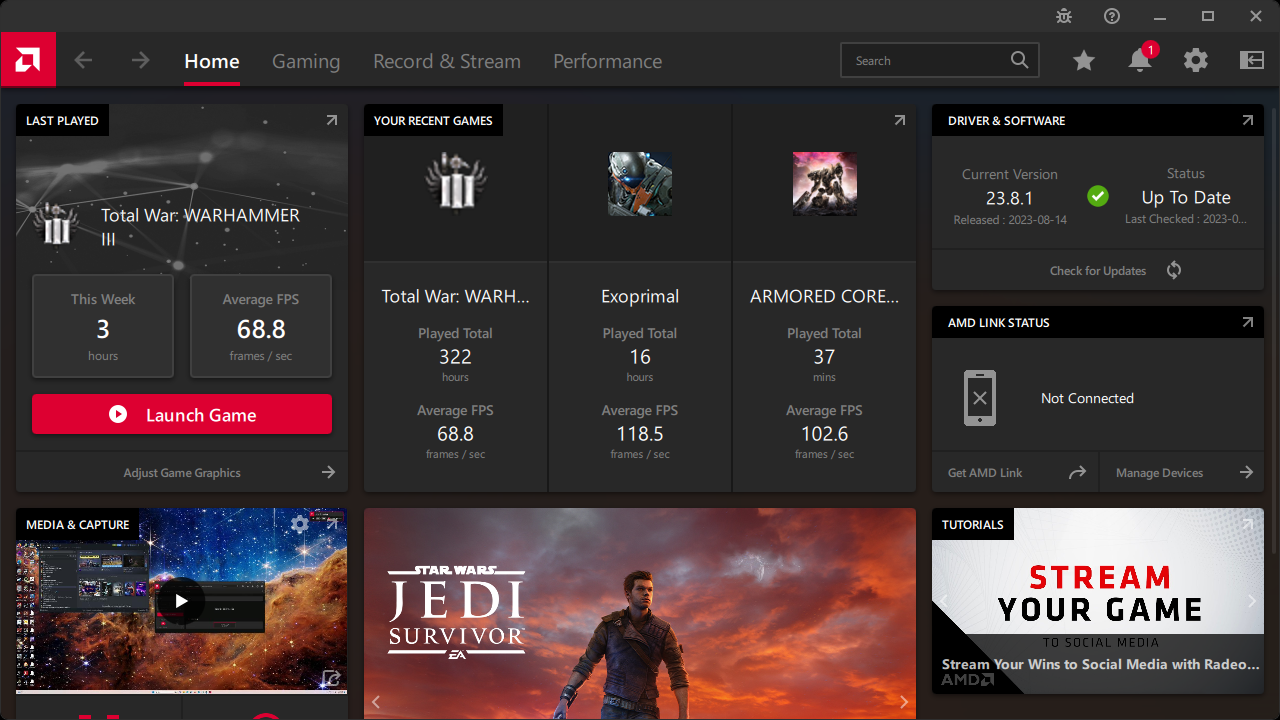Open the bug report tool icon
Image resolution: width=1280 pixels, height=720 pixels.
[x=1064, y=16]
